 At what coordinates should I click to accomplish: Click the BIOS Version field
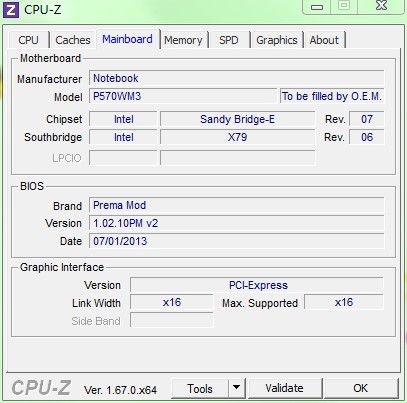tap(237, 223)
